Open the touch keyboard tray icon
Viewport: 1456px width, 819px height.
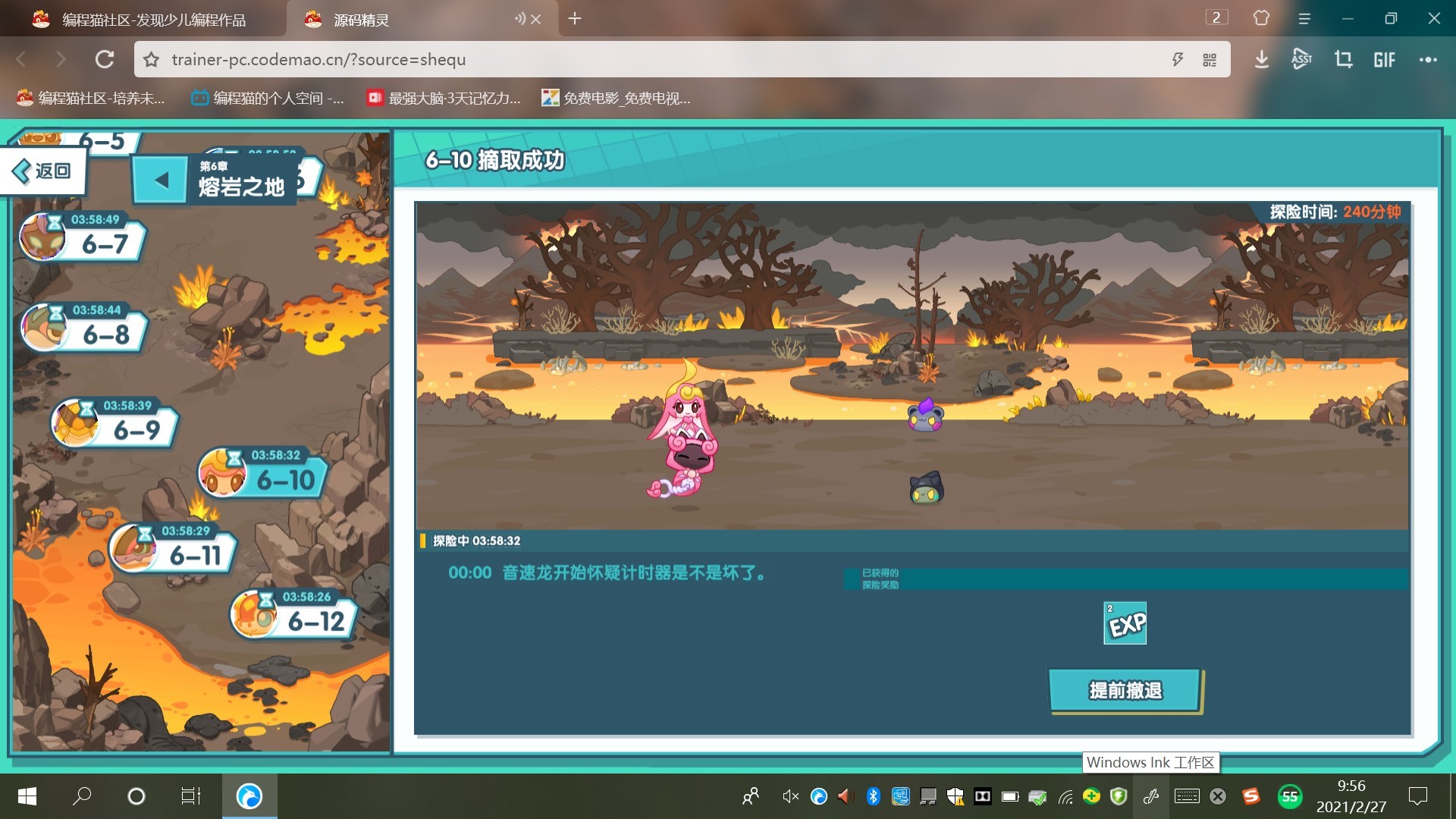coord(1187,796)
